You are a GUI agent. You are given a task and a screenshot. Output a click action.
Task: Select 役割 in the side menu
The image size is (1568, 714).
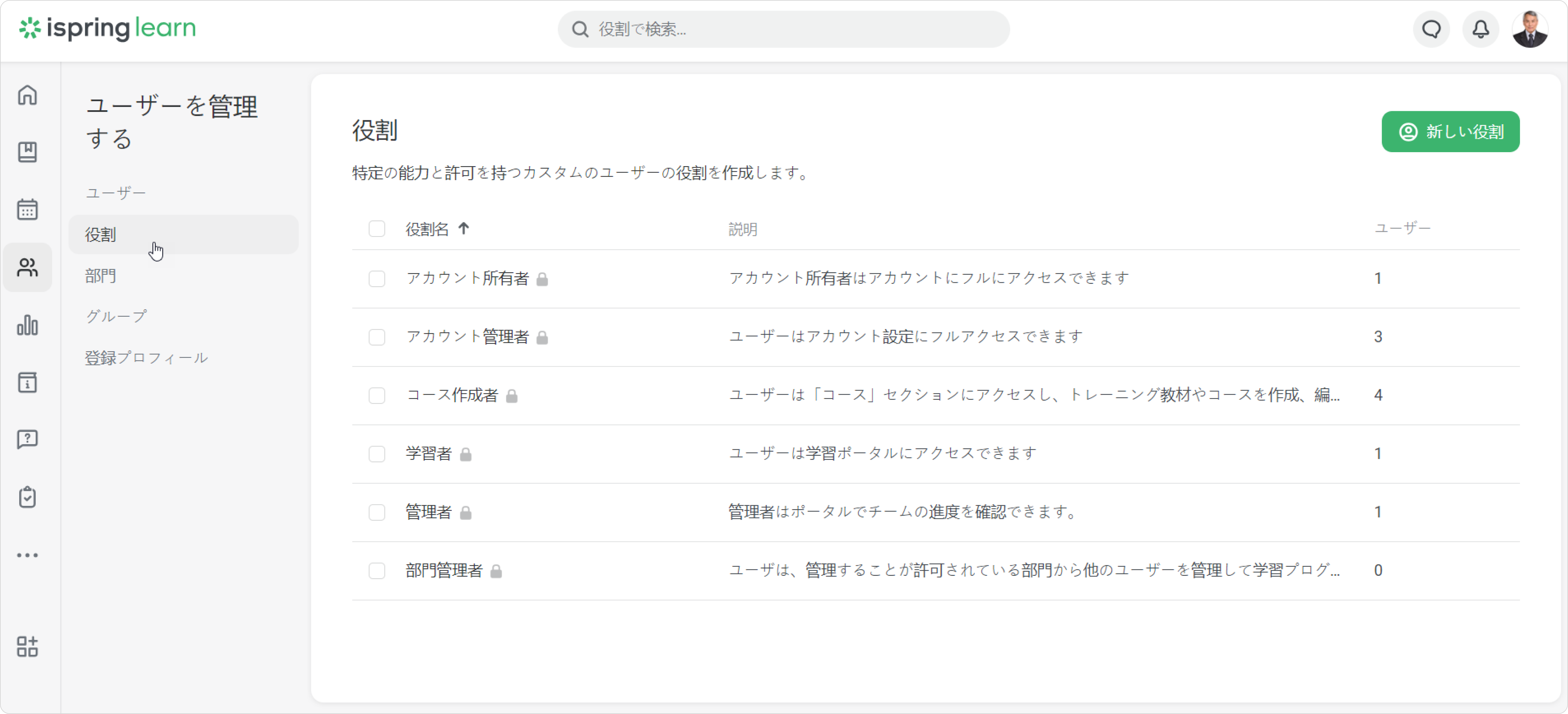coord(183,234)
